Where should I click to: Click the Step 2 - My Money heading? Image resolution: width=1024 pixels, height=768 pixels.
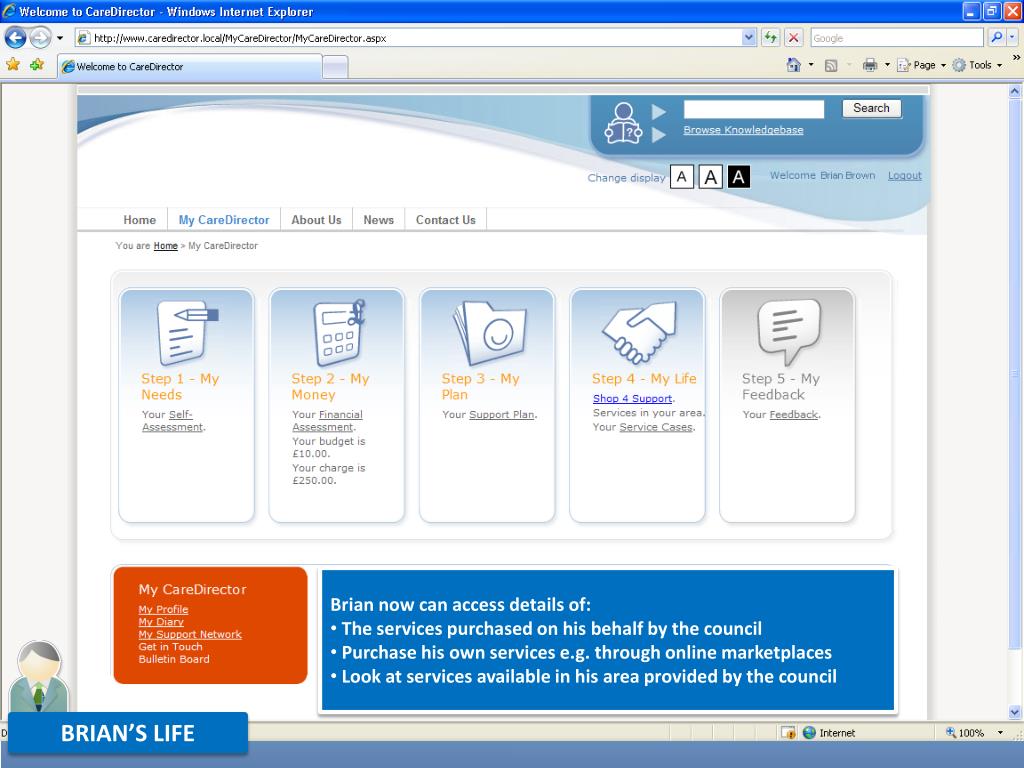[x=330, y=387]
